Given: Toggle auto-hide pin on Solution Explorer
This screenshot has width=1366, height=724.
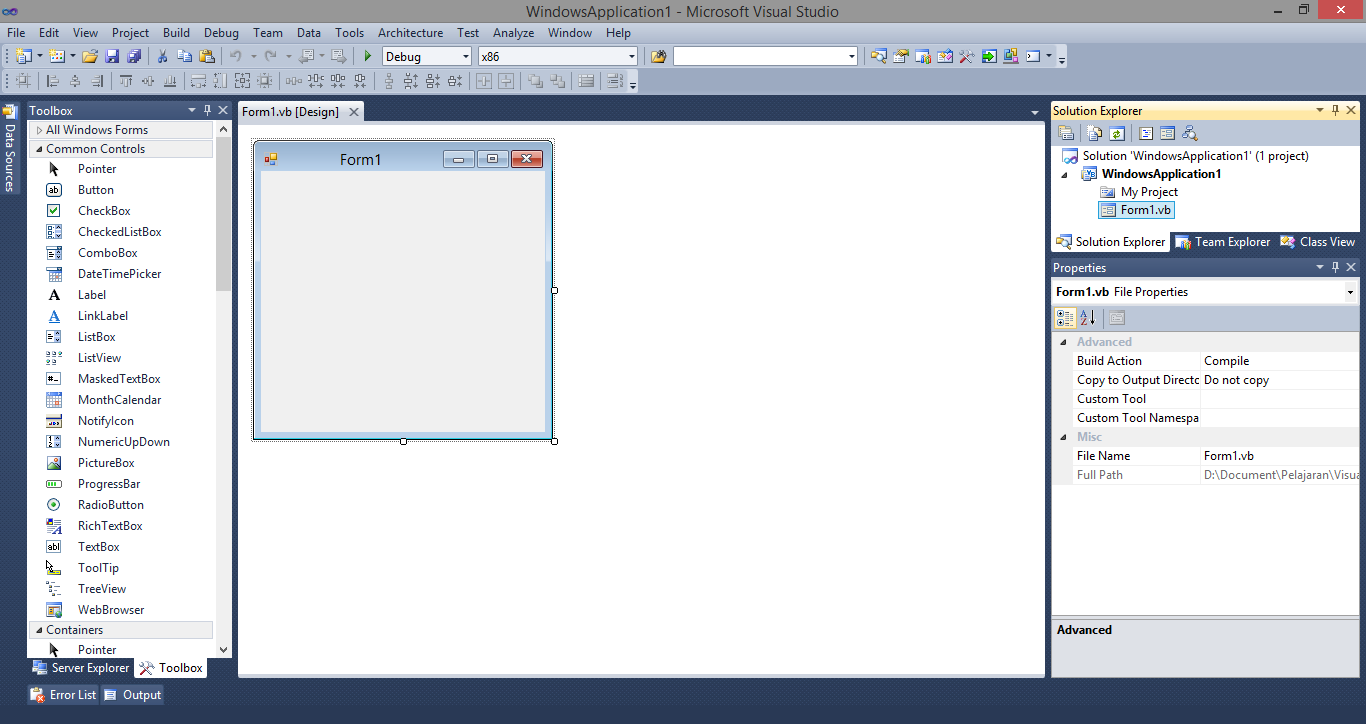Looking at the screenshot, I should point(1335,110).
